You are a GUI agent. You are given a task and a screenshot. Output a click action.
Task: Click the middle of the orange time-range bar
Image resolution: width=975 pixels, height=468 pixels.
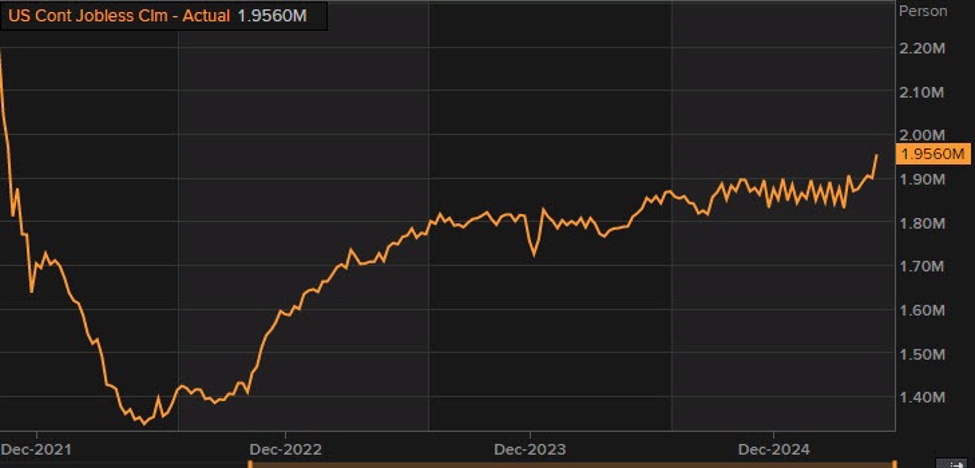pyautogui.click(x=571, y=464)
